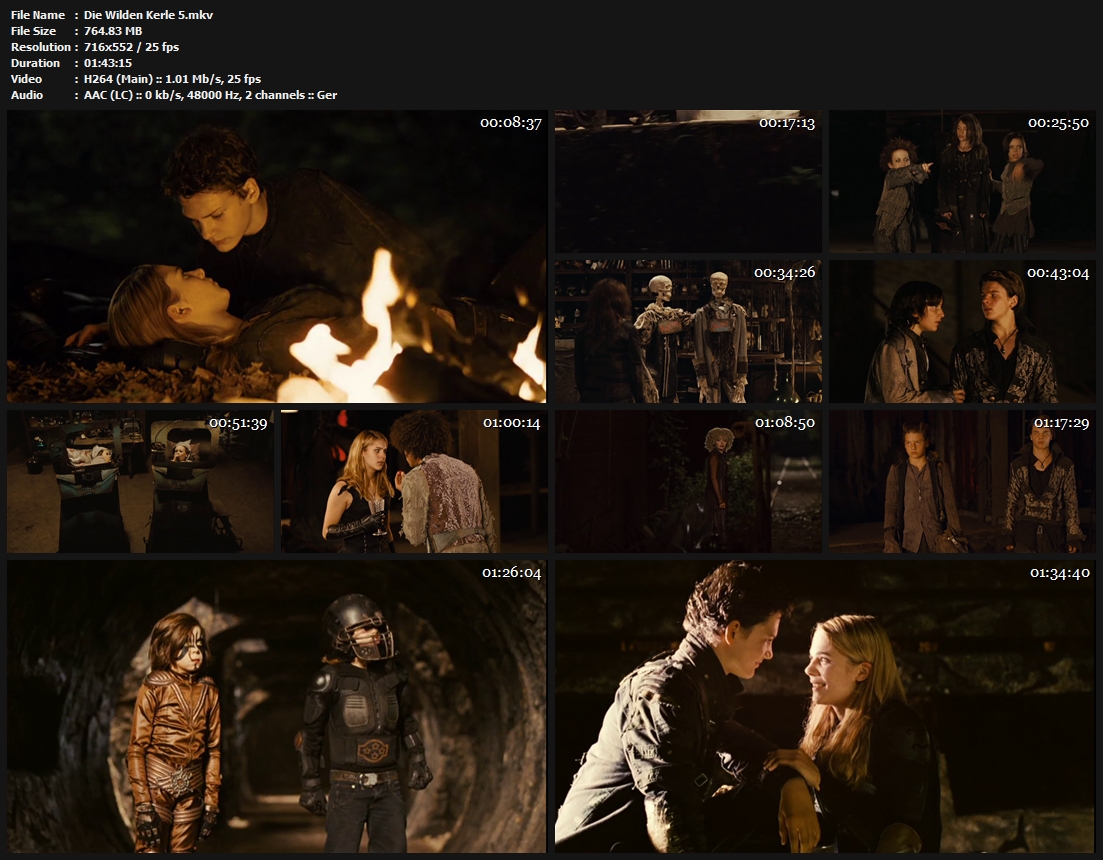The image size is (1103, 860).
Task: Select the dark frame at 00:17:13
Action: pos(688,181)
